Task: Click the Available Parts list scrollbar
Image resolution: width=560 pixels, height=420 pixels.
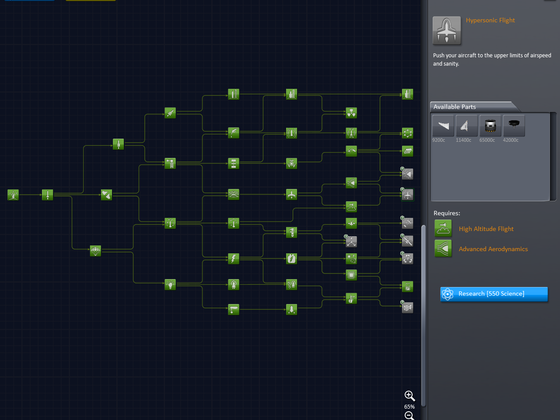Action: click(553, 156)
